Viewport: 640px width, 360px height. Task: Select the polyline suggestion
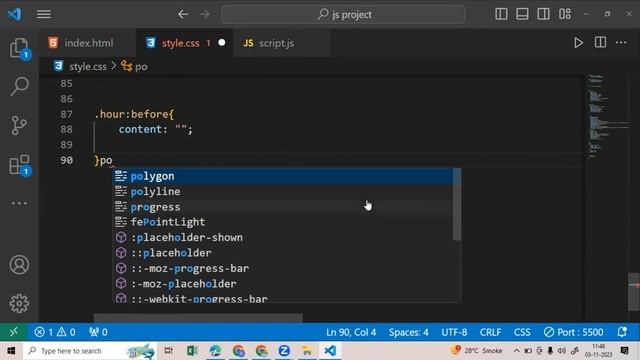coord(283,191)
